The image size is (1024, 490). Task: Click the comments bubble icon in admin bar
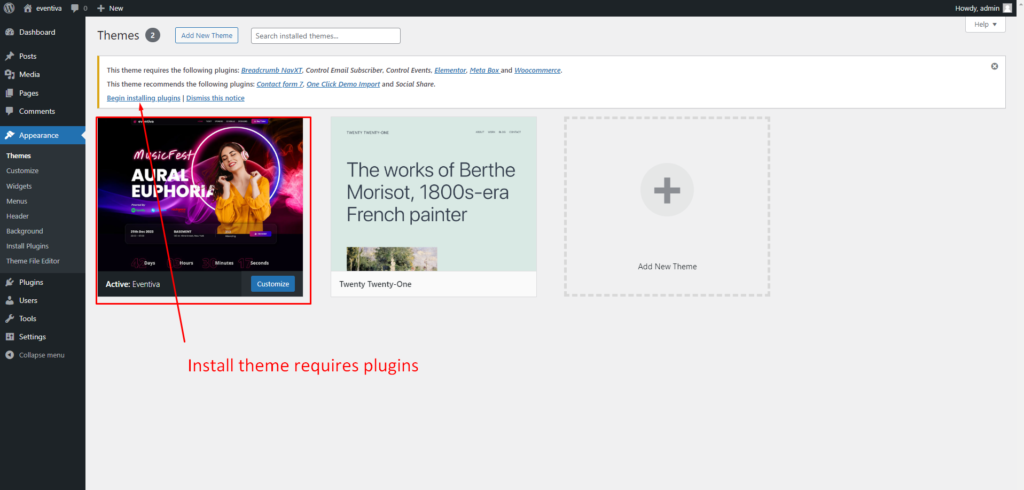[x=75, y=8]
